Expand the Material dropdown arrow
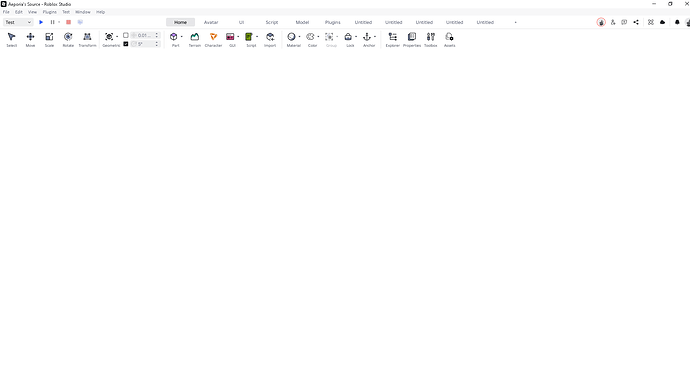The height and width of the screenshot is (370, 690). (300, 37)
